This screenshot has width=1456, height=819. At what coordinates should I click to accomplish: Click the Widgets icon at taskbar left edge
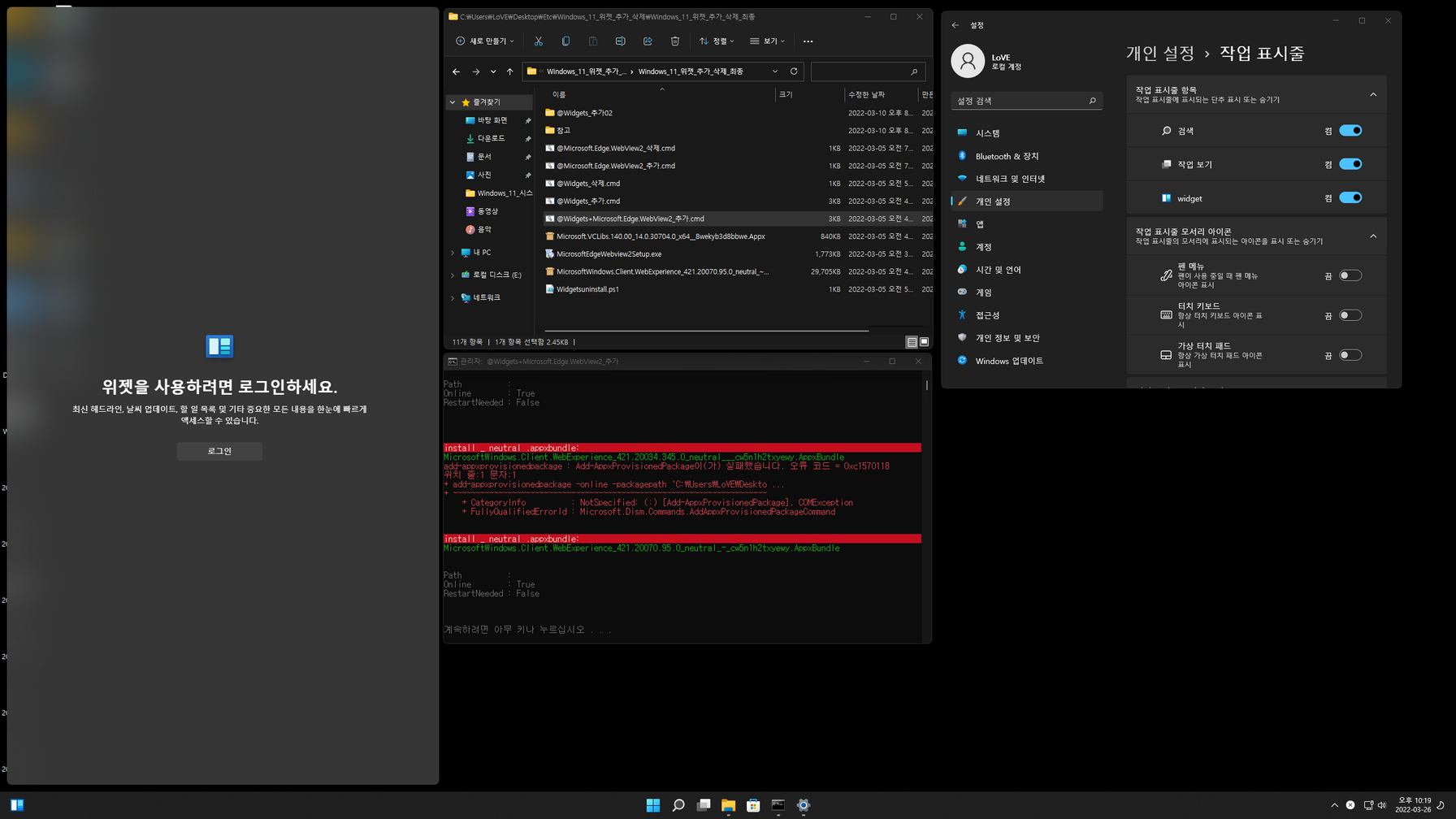[x=17, y=805]
